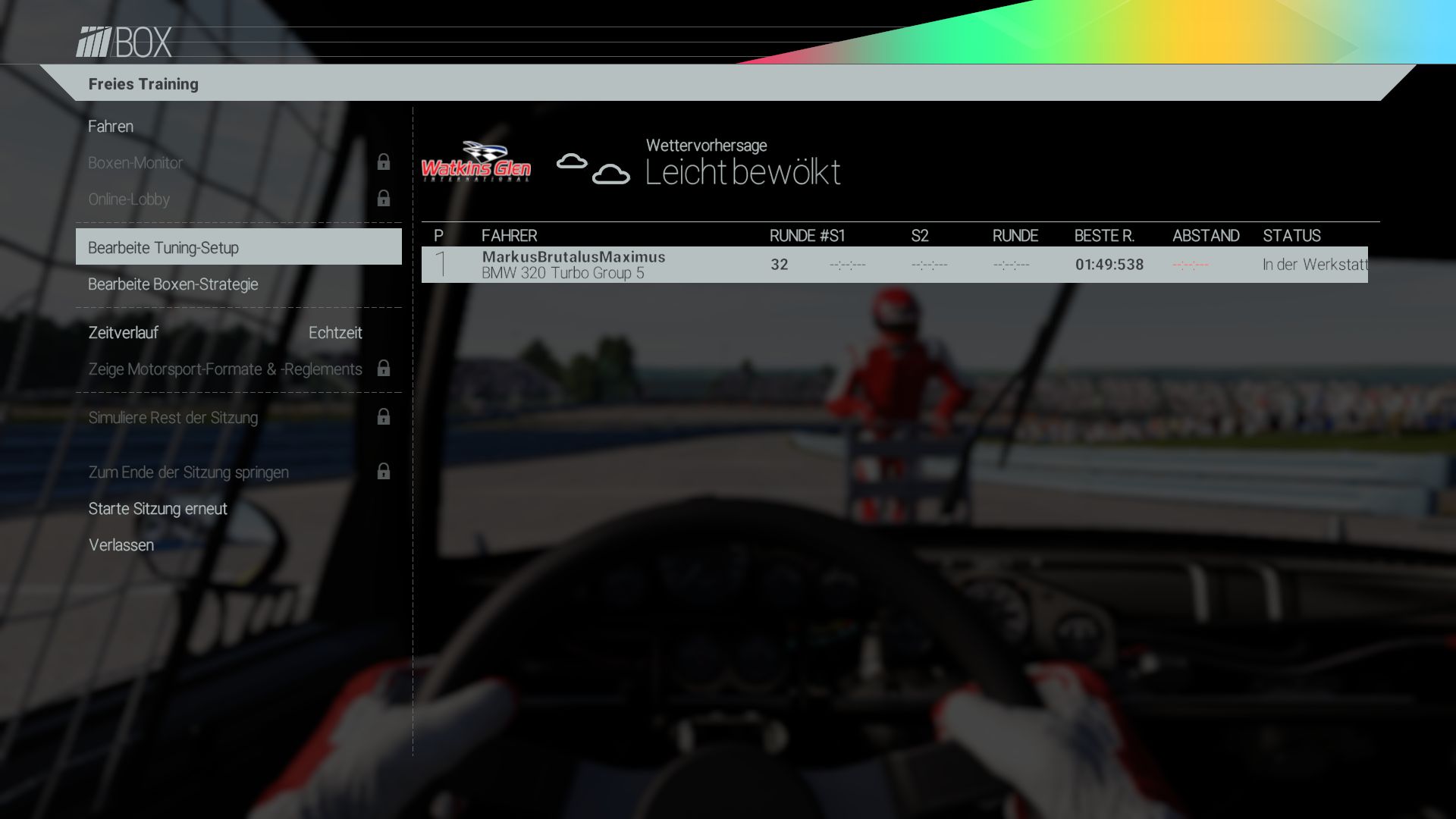Click the BMW 320 Turbo Group 5 text
The image size is (1456, 819).
(x=563, y=274)
